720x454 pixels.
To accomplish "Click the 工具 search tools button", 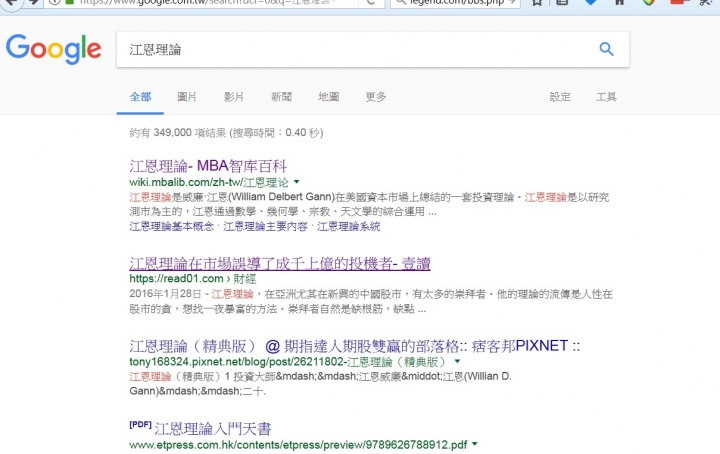I will (606, 97).
